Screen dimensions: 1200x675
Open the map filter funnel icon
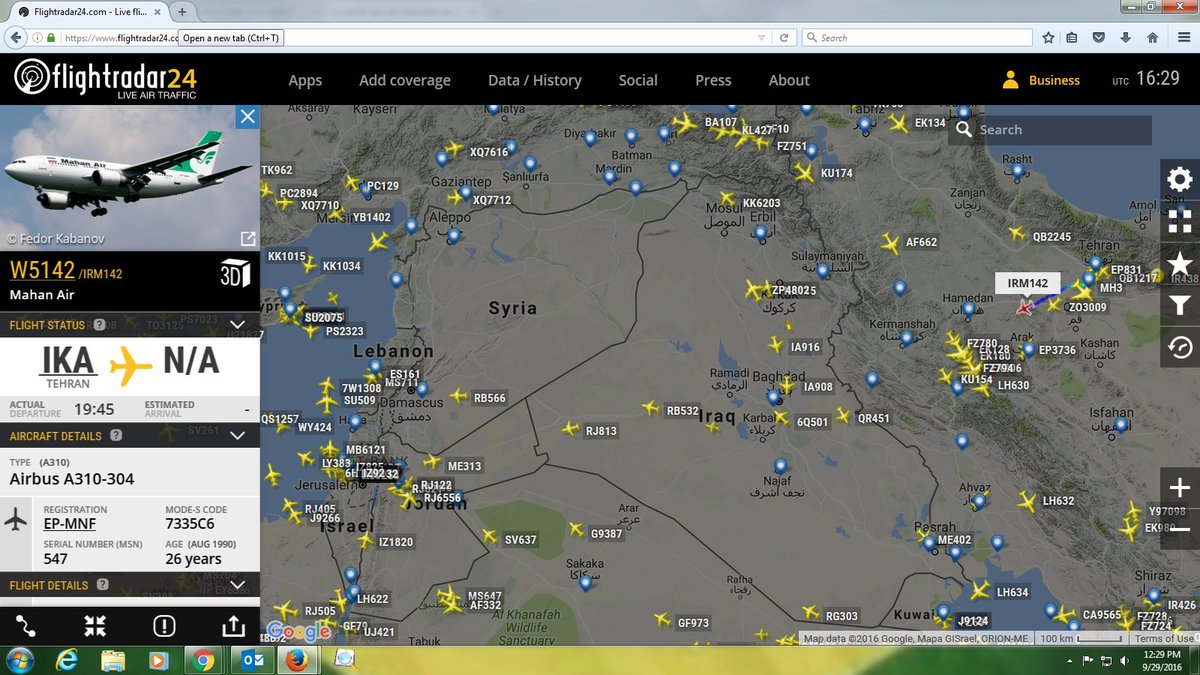[1180, 305]
